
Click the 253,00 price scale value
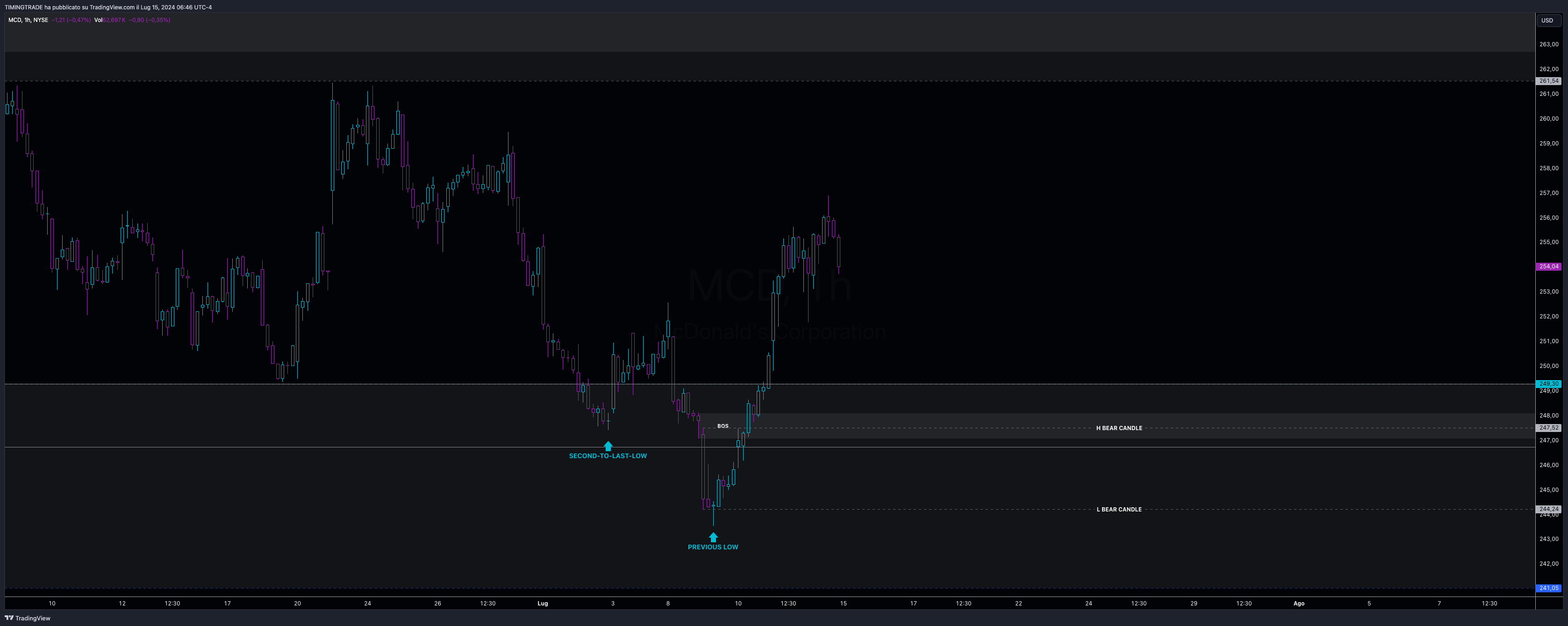(1548, 292)
